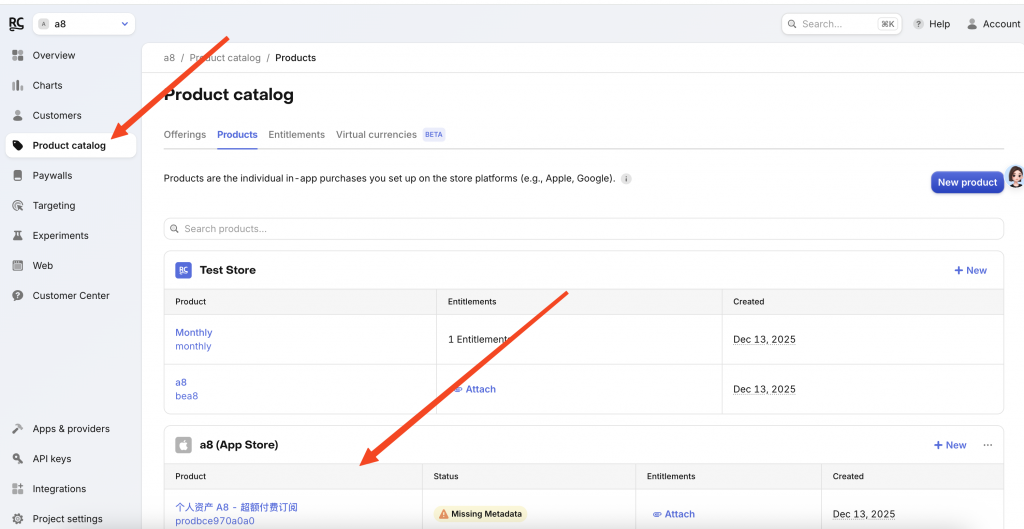Switch to the Entitlements tab

click(x=296, y=134)
